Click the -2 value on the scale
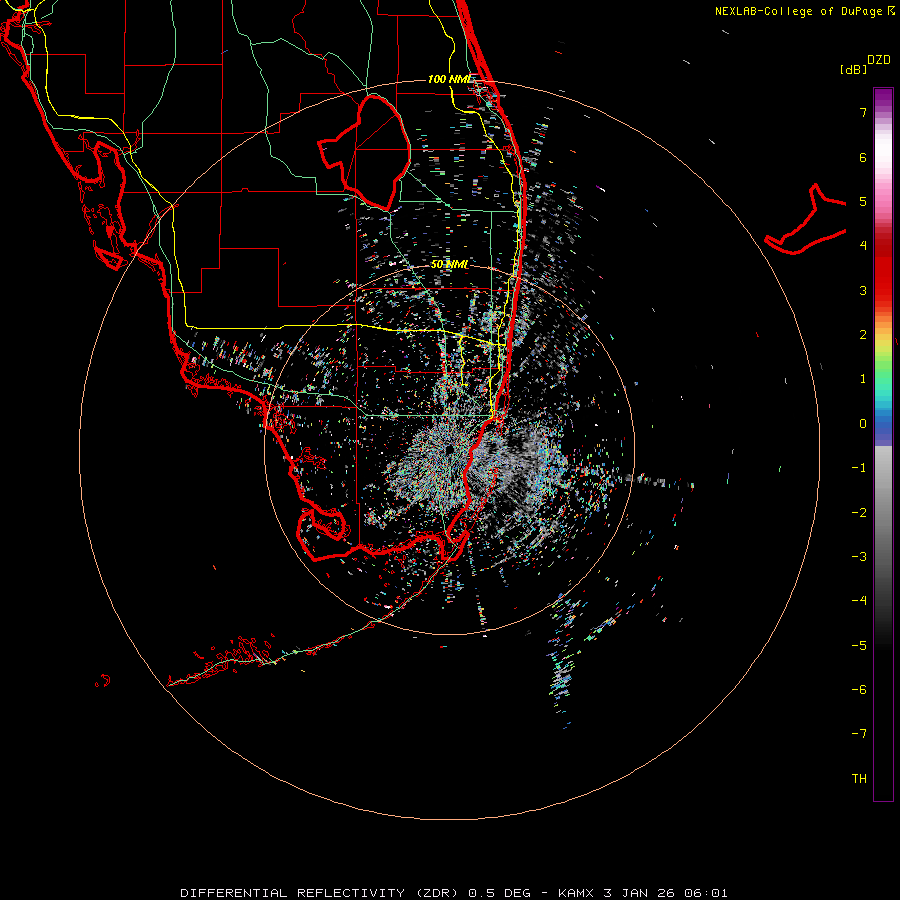 coord(859,513)
